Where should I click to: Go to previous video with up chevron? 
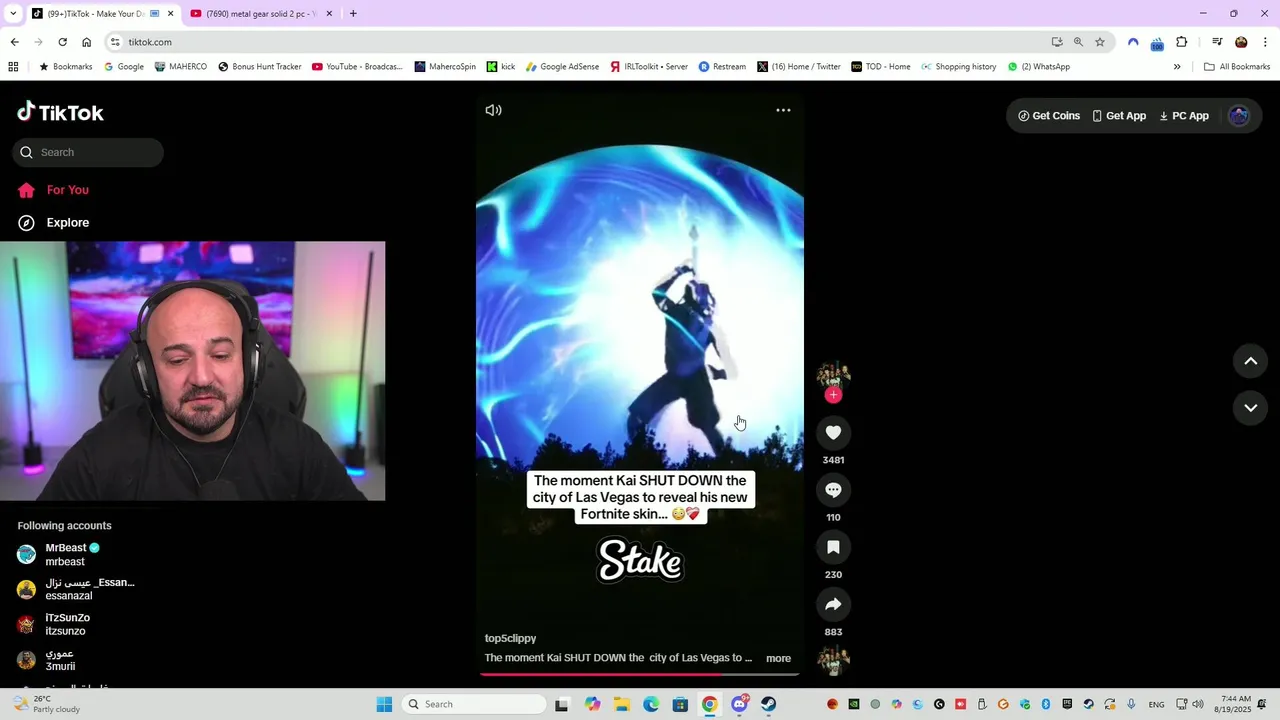click(1250, 361)
